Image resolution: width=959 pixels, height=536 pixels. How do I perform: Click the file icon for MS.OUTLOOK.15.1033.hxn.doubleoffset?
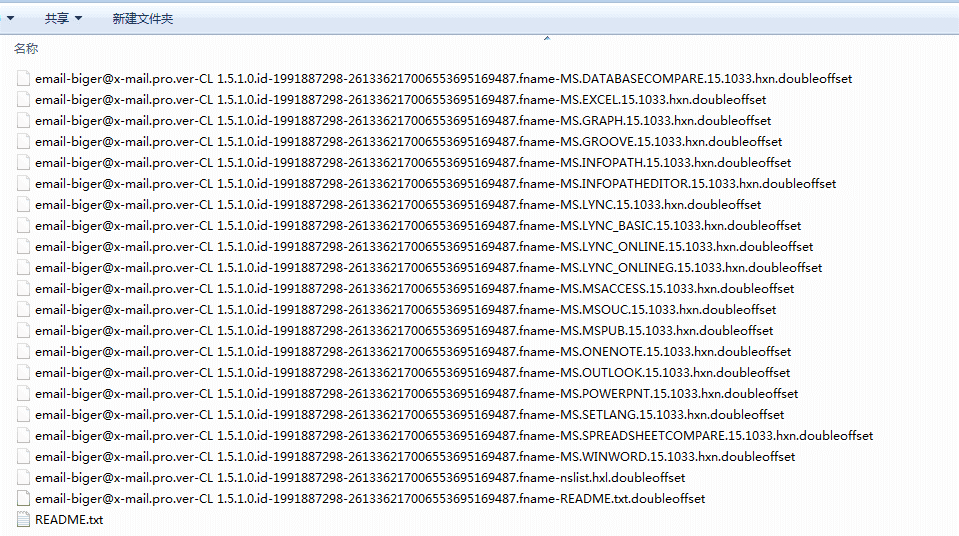click(x=23, y=373)
